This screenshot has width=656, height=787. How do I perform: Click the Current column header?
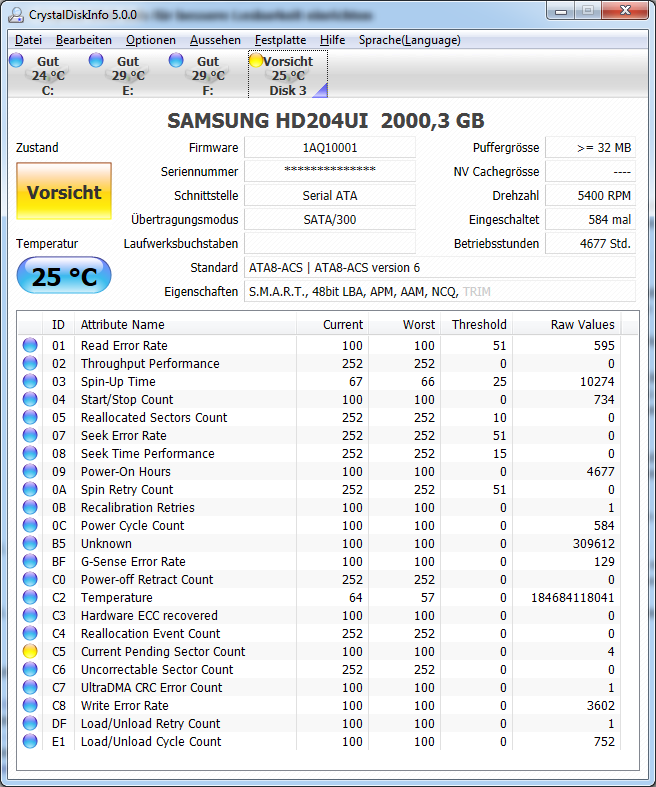tap(332, 325)
